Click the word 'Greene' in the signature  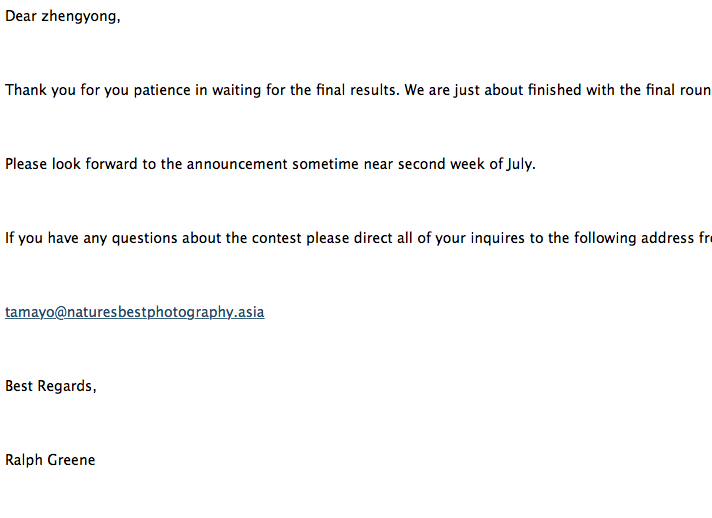tap(71, 460)
